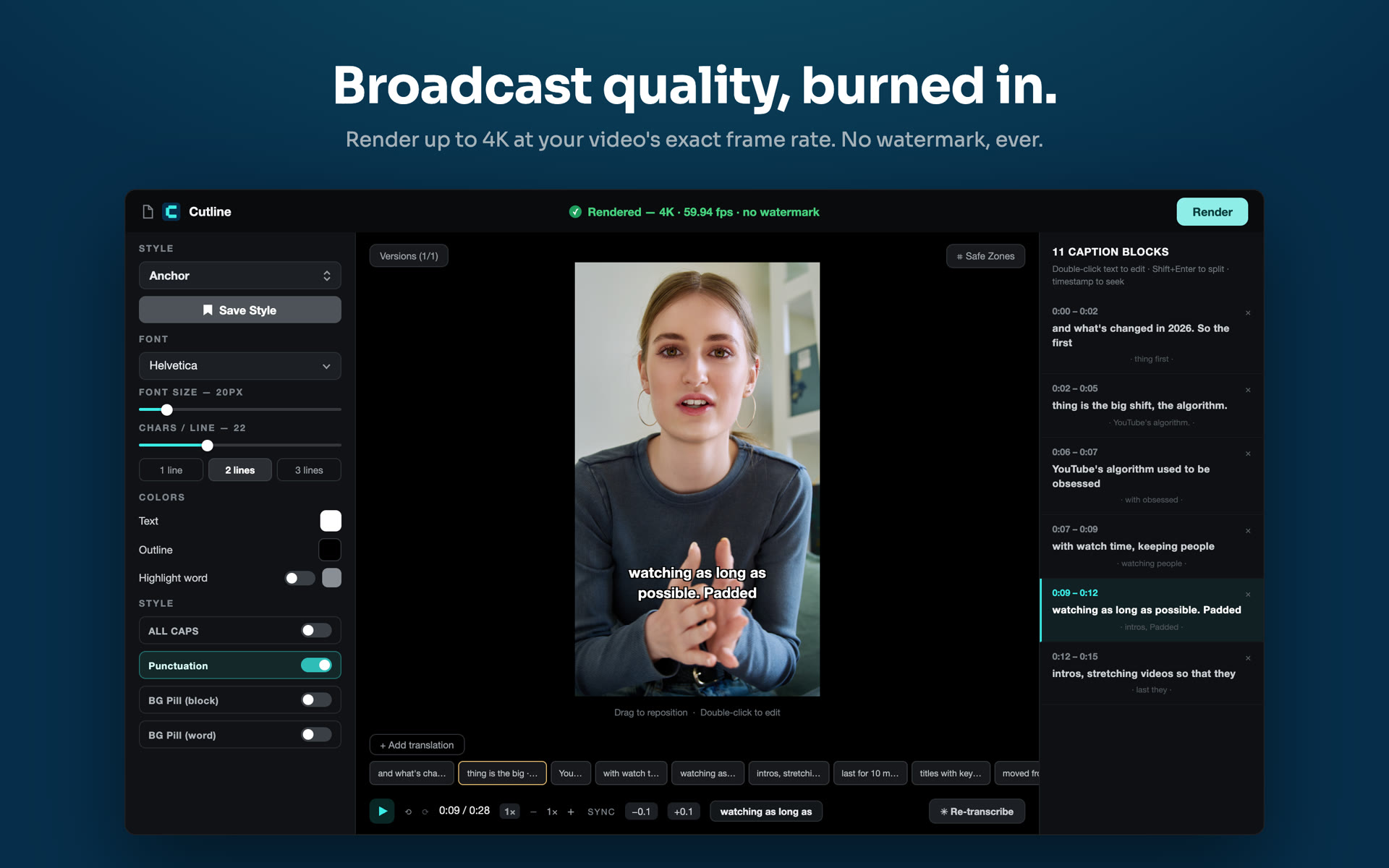The width and height of the screenshot is (1389, 868).
Task: Click the play button
Action: pyautogui.click(x=382, y=811)
